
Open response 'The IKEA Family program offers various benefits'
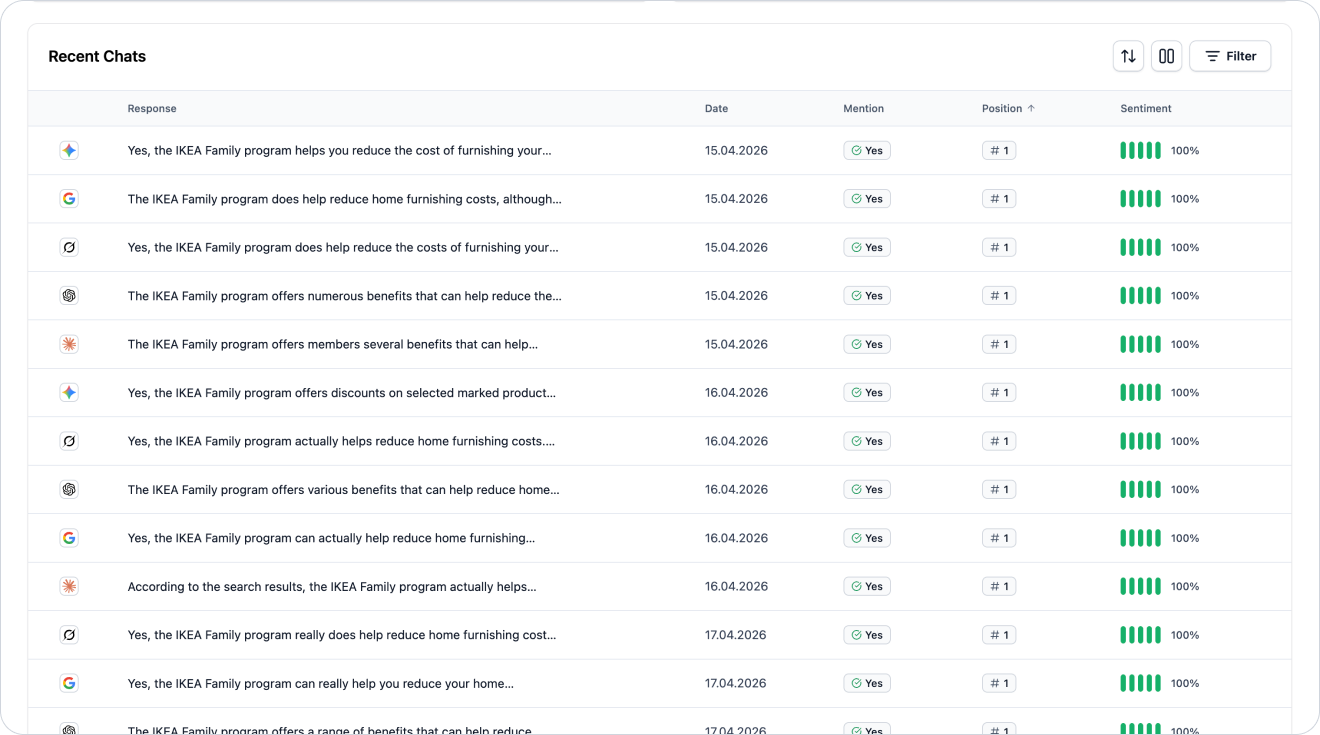pos(344,490)
